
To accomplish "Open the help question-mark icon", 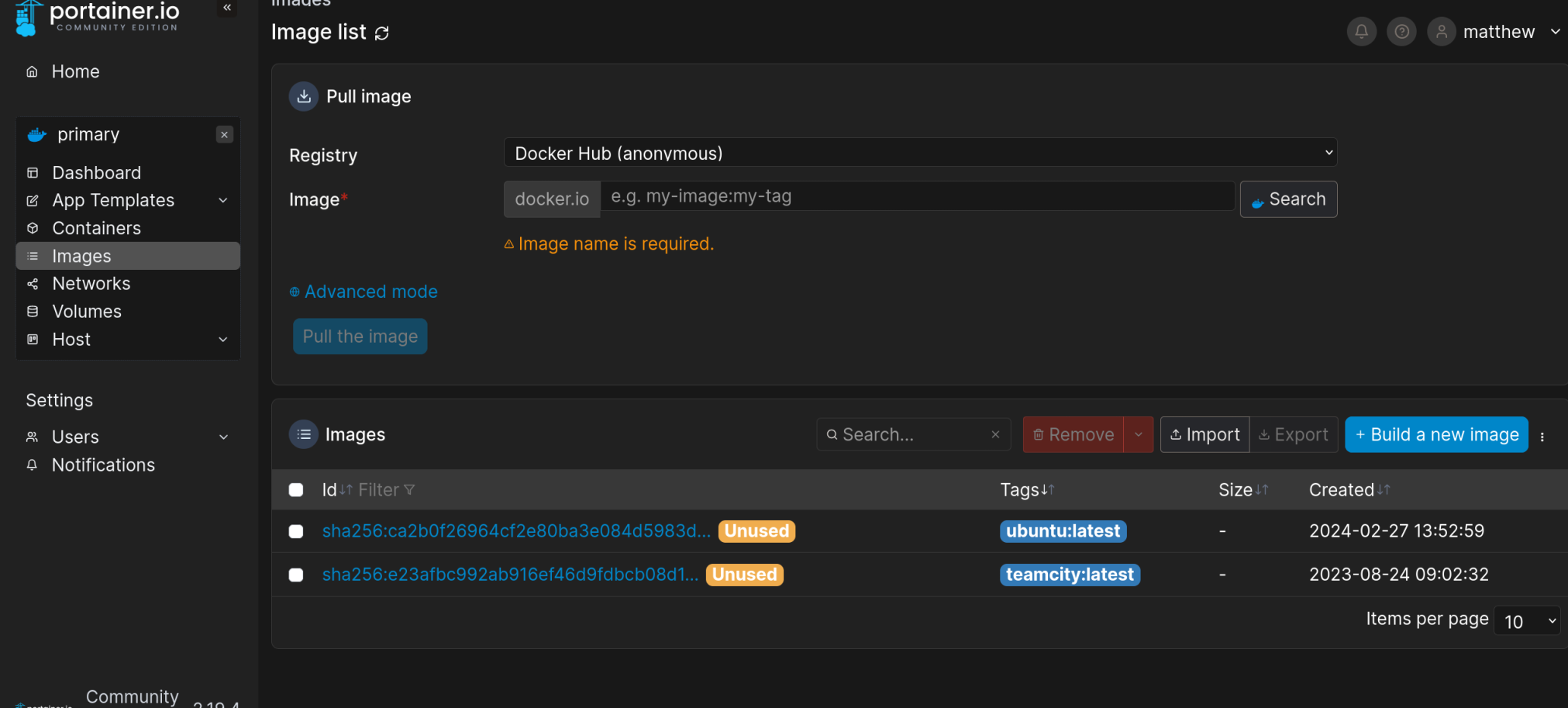I will click(x=1402, y=32).
